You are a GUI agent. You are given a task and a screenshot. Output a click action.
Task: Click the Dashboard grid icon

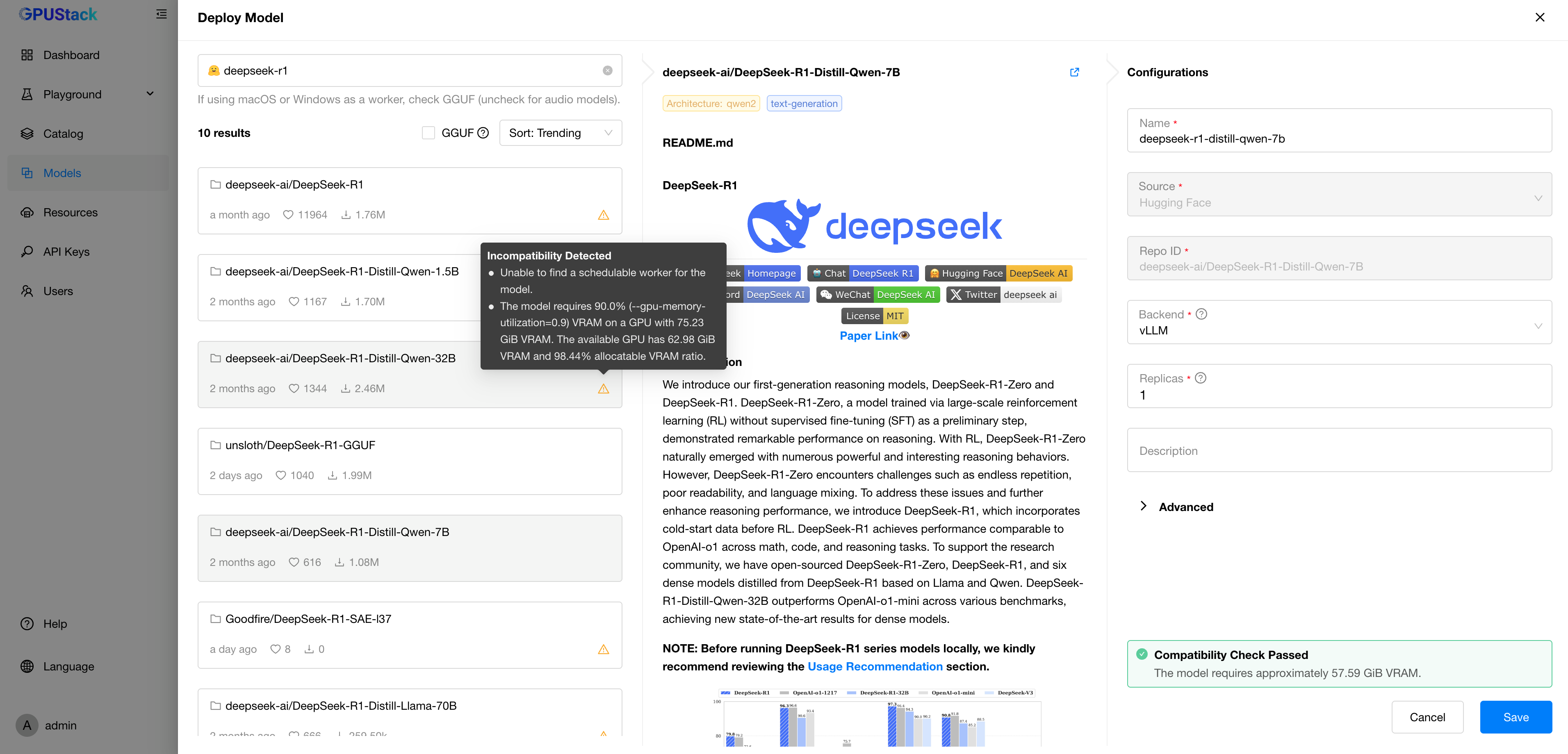[x=27, y=55]
